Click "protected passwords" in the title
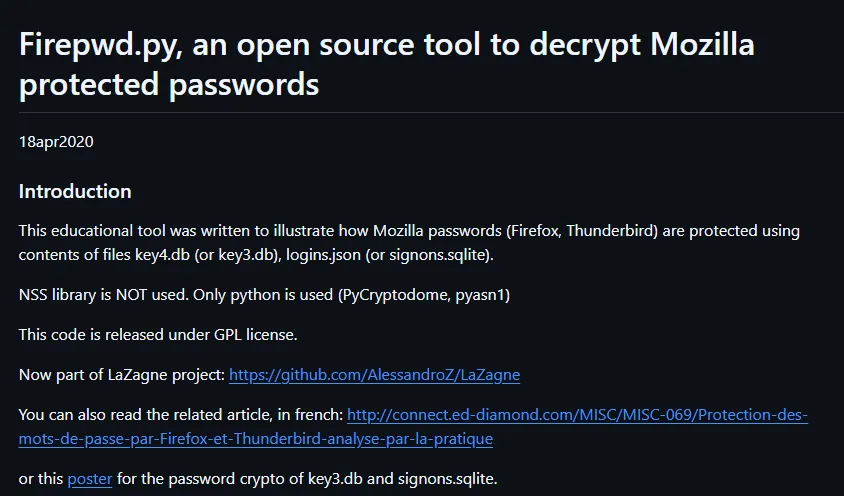The width and height of the screenshot is (844, 496). click(168, 85)
